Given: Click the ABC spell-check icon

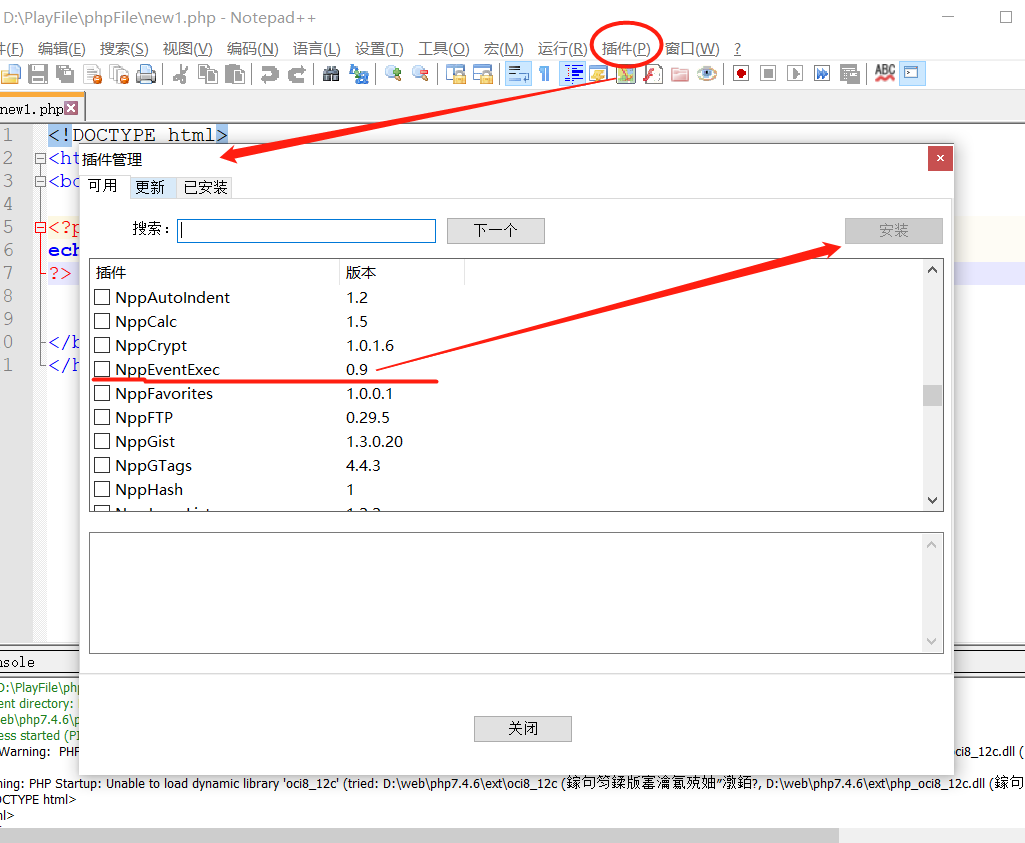Looking at the screenshot, I should 884,74.
